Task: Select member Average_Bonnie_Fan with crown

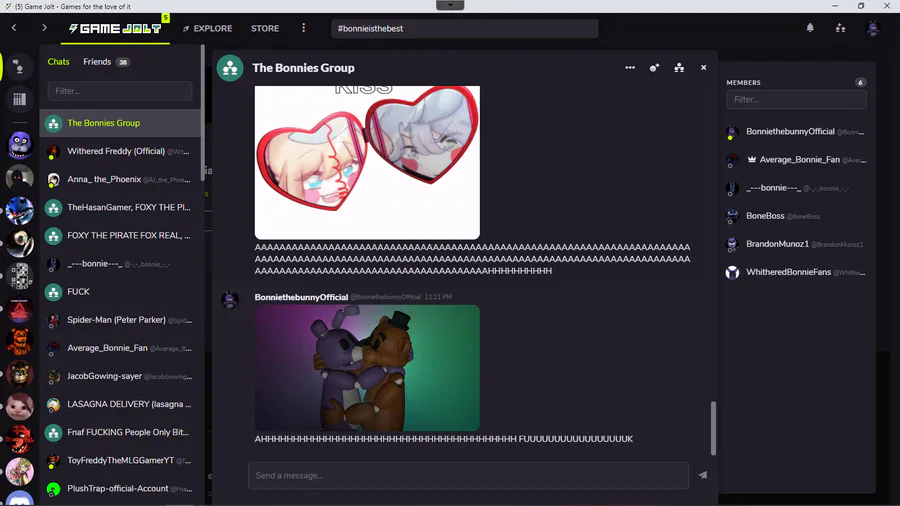Action: coord(796,159)
